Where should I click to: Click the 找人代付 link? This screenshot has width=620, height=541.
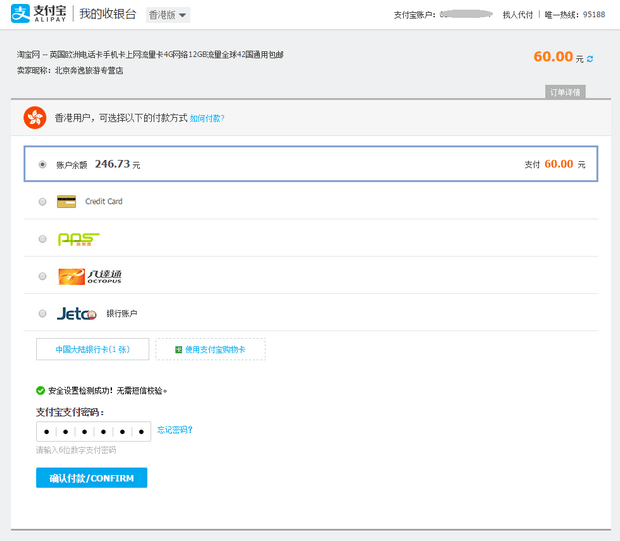coord(518,15)
